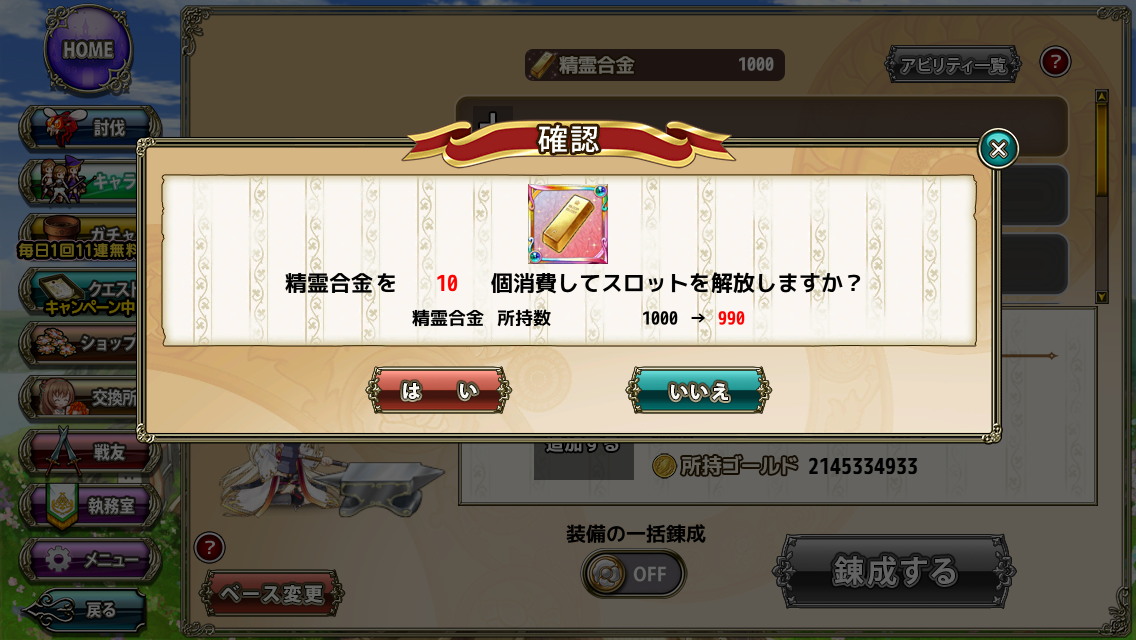Click the scrollbar down arrow on right panel
The width and height of the screenshot is (1136, 640).
pos(1102,297)
